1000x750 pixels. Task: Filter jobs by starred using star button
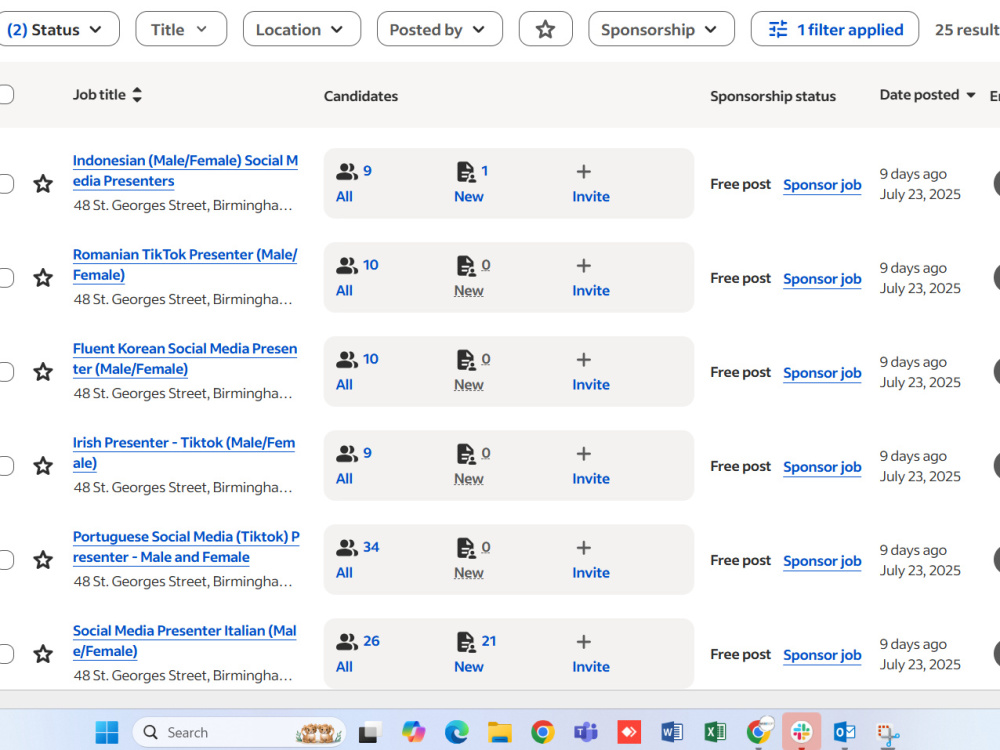click(x=545, y=29)
